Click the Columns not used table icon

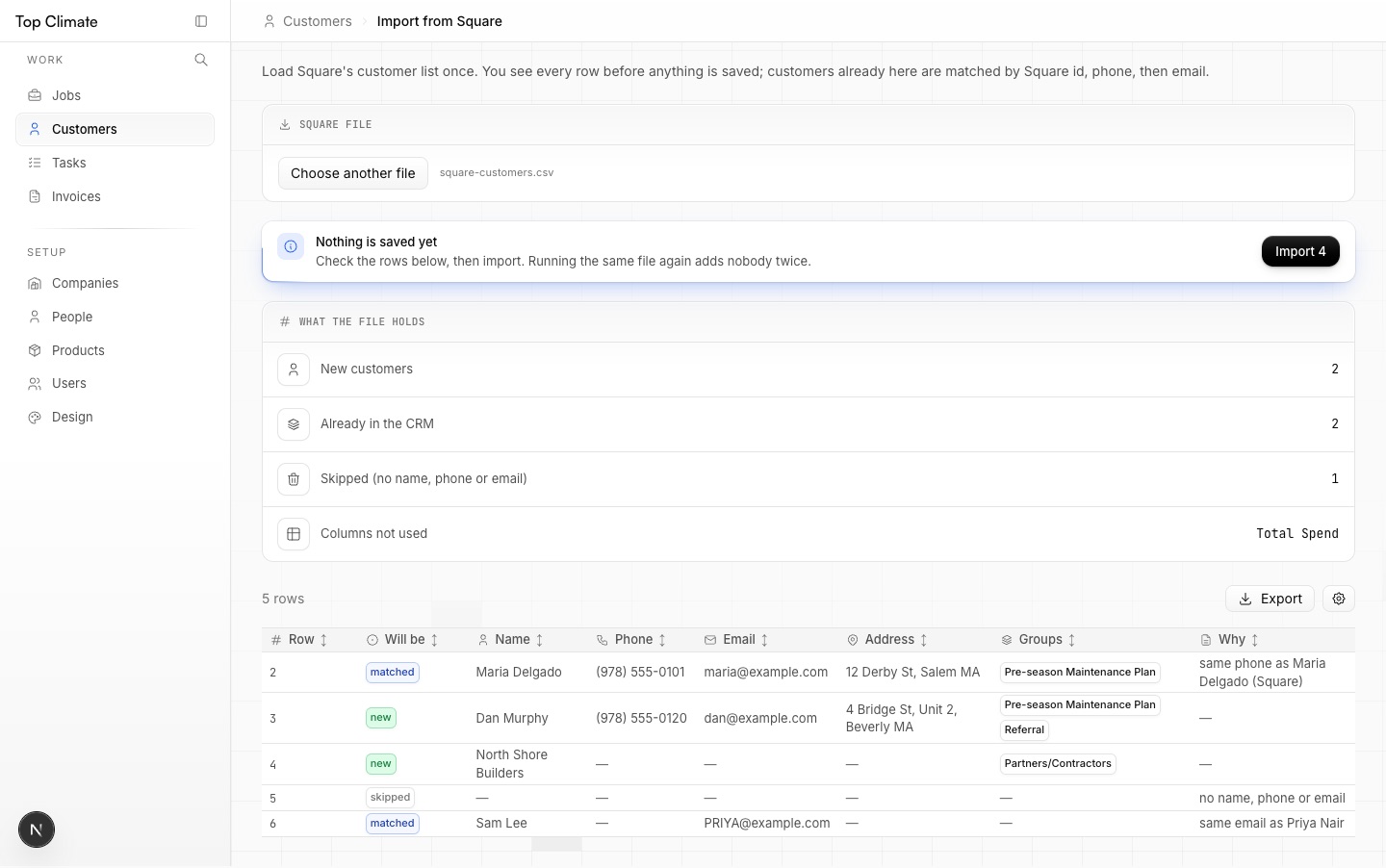click(x=294, y=534)
